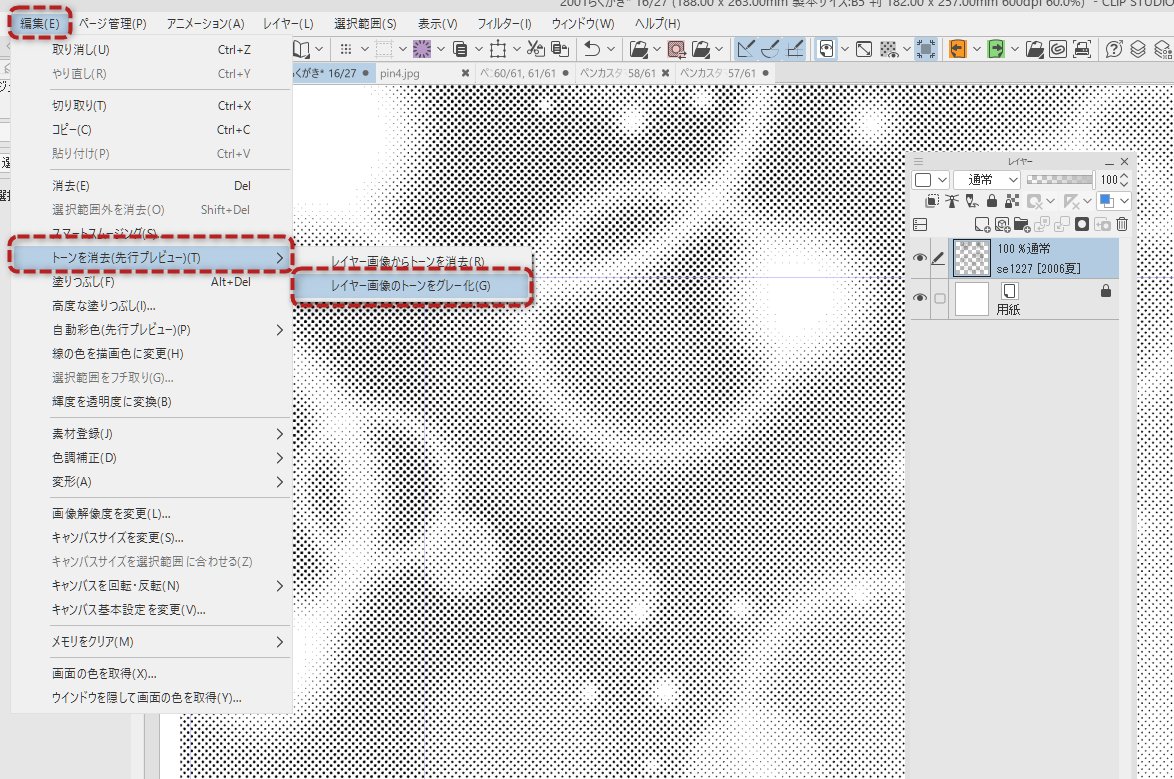The height and width of the screenshot is (779, 1174).
Task: Click the new raster layer icon
Action: coord(982,224)
